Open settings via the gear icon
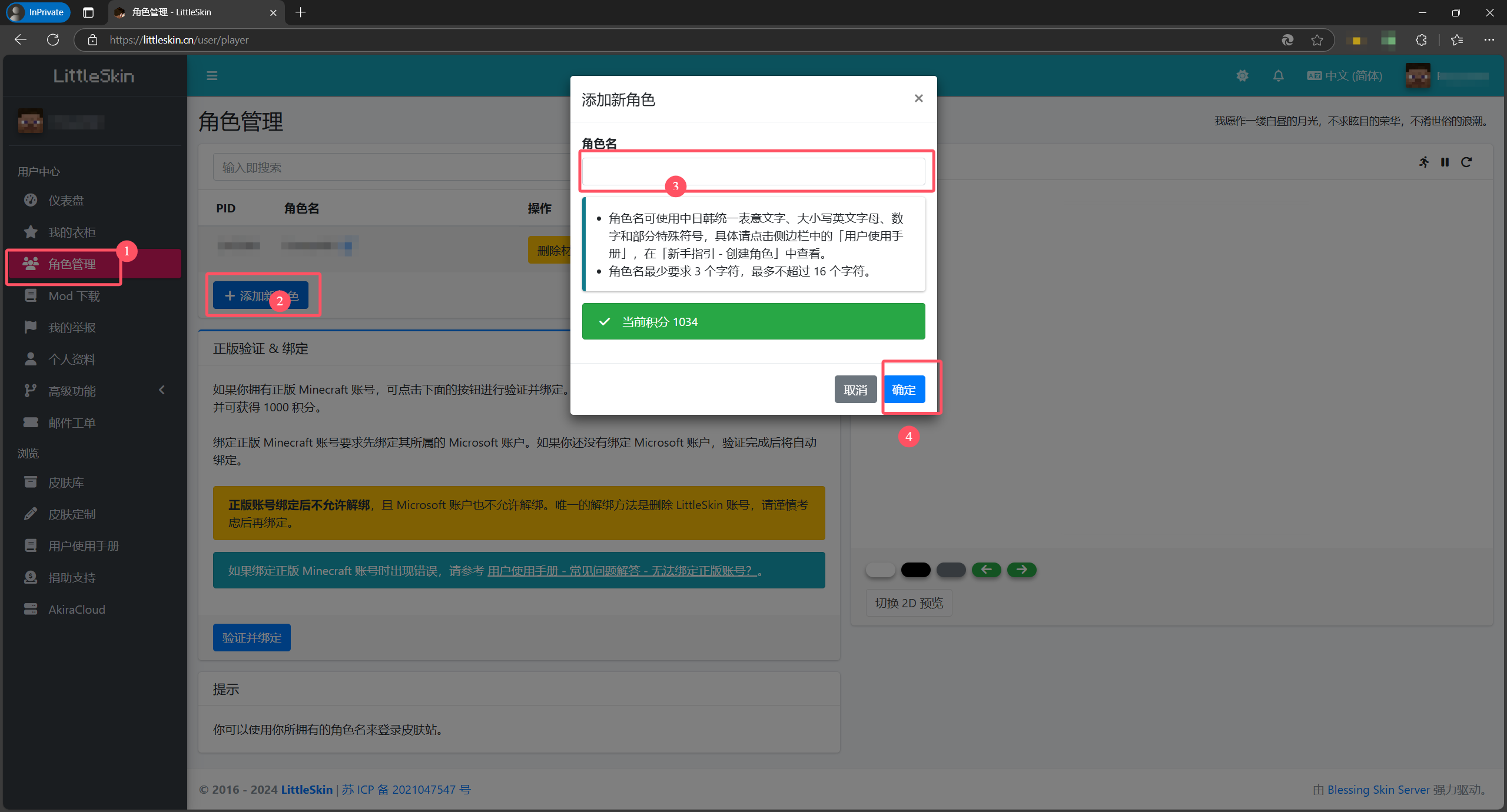The image size is (1507, 812). [1242, 75]
